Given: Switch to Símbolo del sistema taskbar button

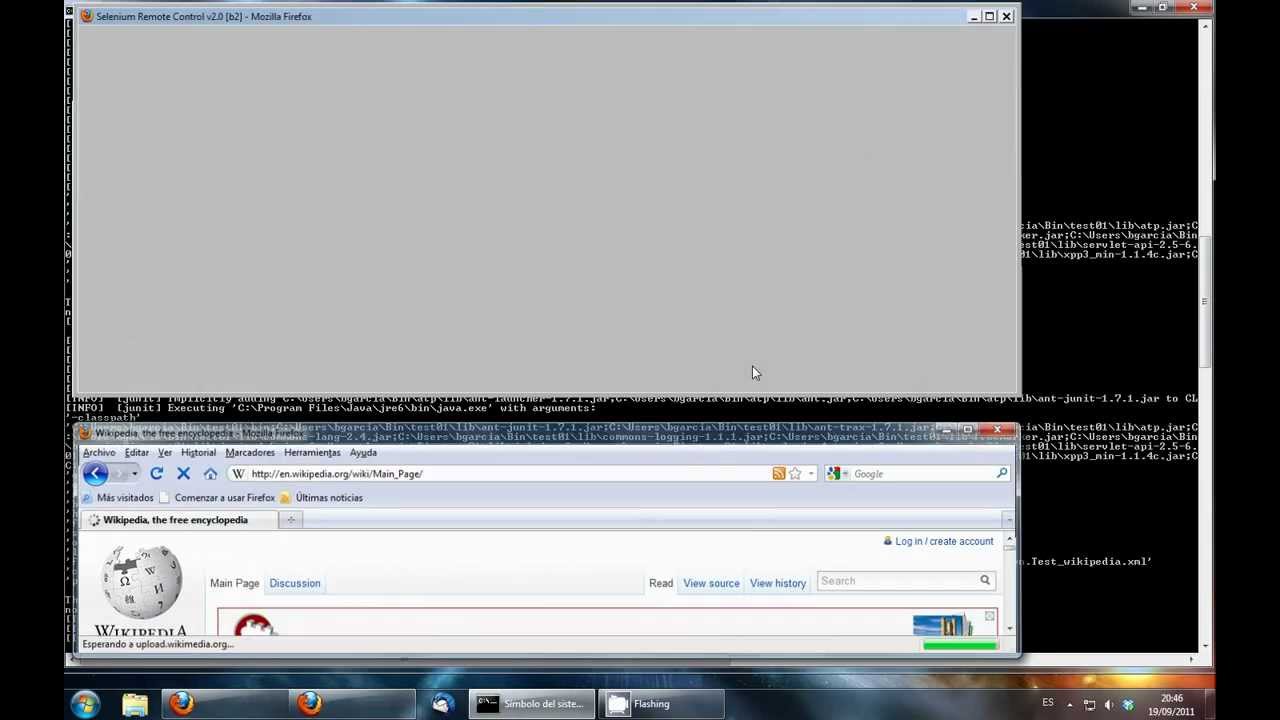Looking at the screenshot, I should pos(532,704).
